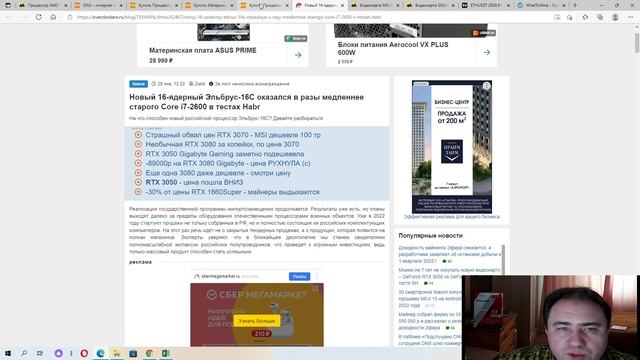Open Edge settings ellipsis menu
The image size is (640, 360).
click(x=630, y=17)
